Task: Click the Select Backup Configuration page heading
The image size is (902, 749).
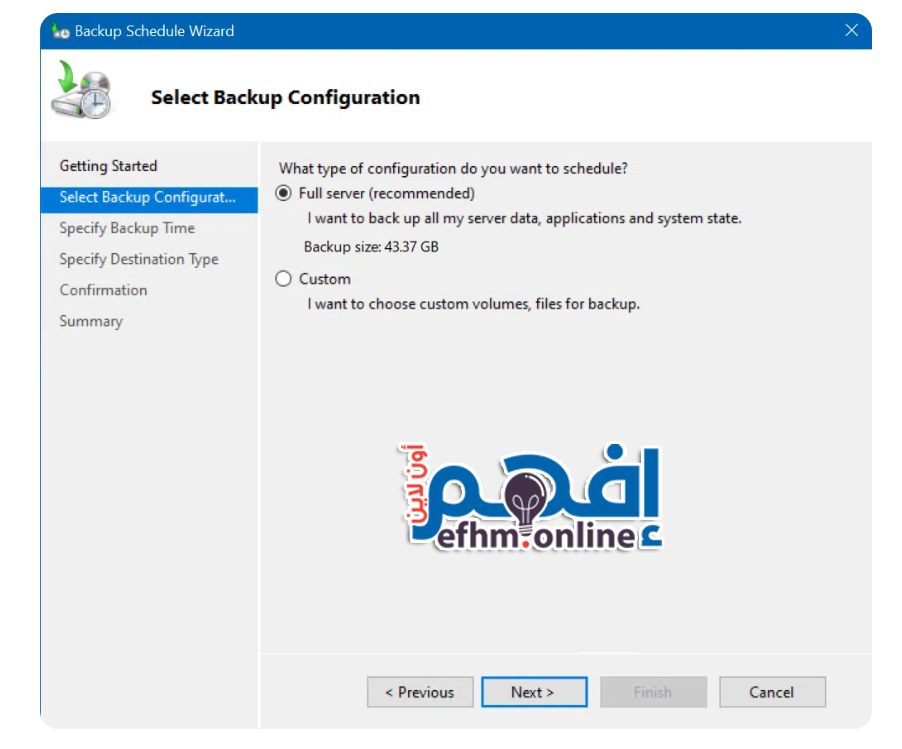Action: (285, 98)
